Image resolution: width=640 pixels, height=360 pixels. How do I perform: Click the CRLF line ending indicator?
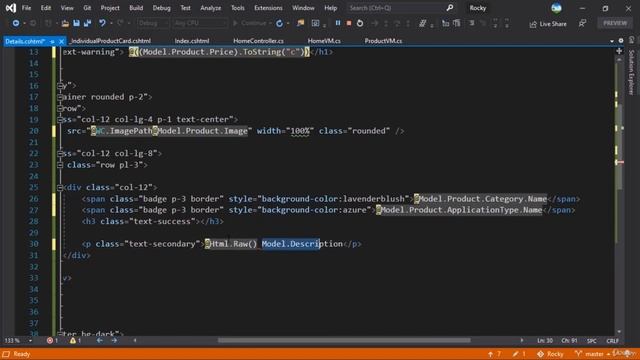612,341
